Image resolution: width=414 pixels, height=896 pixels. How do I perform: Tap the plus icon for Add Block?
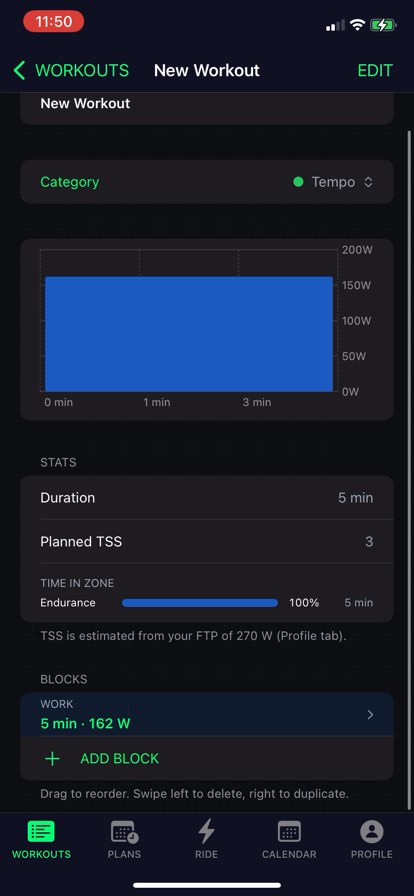point(52,759)
